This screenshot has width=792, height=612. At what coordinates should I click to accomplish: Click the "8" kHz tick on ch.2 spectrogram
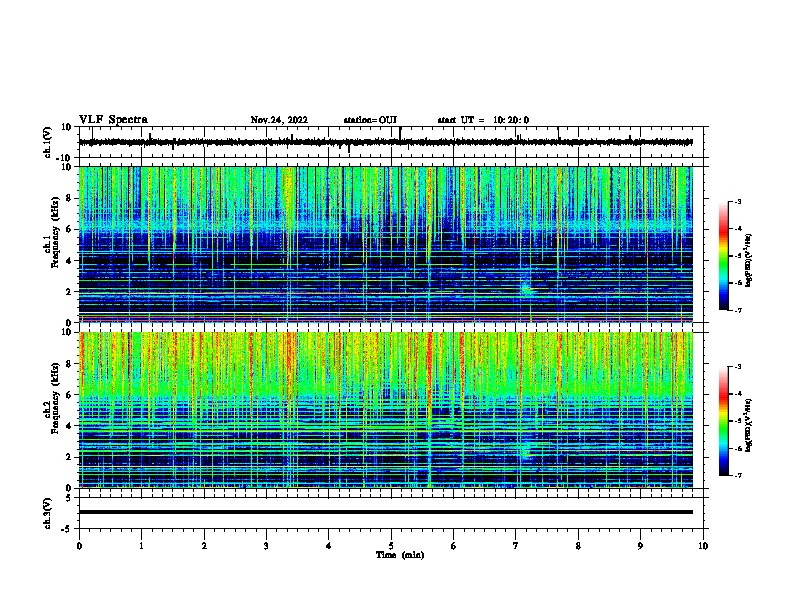pyautogui.click(x=69, y=364)
